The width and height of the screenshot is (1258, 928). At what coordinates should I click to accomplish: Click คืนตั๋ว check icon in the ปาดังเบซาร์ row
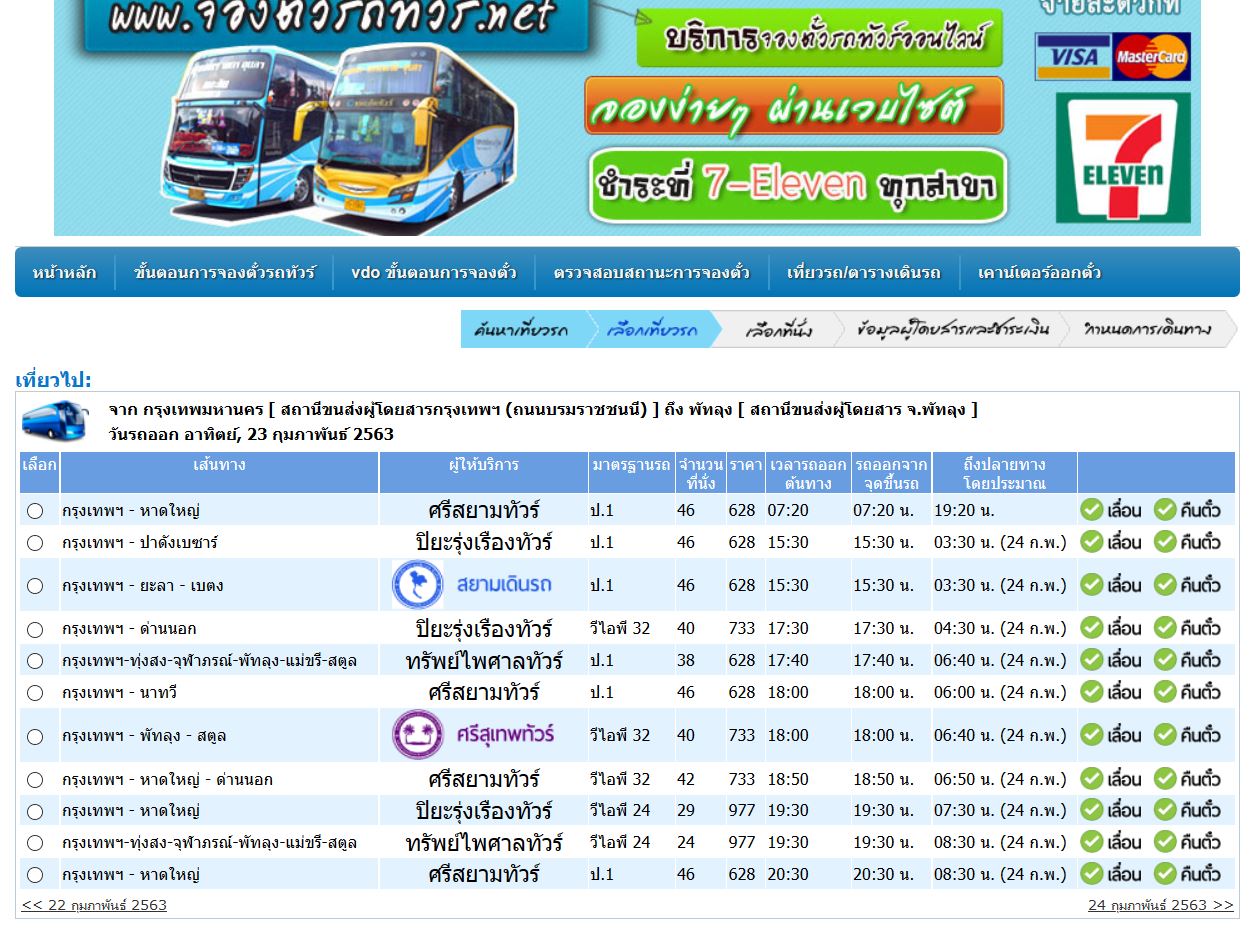pyautogui.click(x=1165, y=542)
